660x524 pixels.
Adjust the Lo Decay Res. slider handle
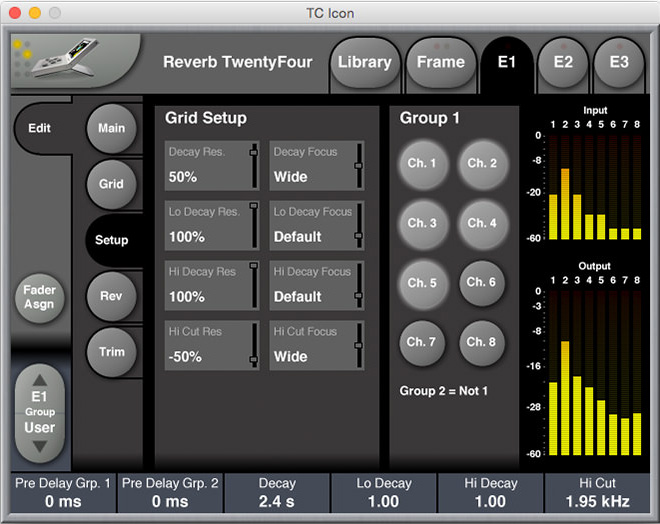click(254, 206)
